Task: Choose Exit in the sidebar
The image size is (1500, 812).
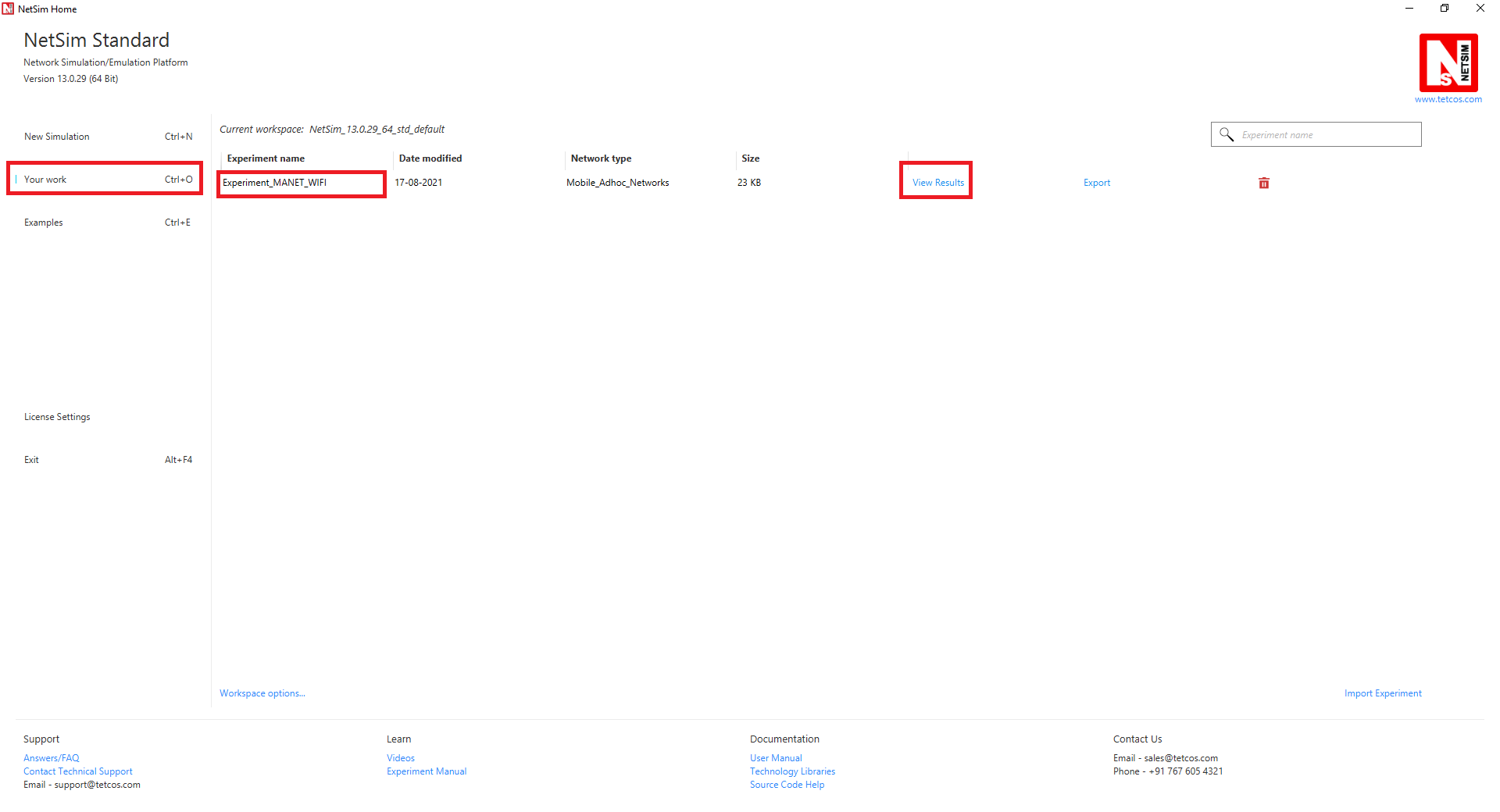Action: tap(108, 460)
